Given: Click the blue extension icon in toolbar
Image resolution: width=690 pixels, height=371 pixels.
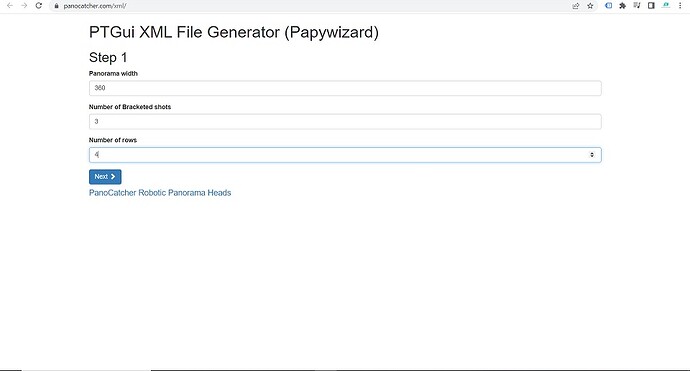Looking at the screenshot, I should [x=608, y=6].
